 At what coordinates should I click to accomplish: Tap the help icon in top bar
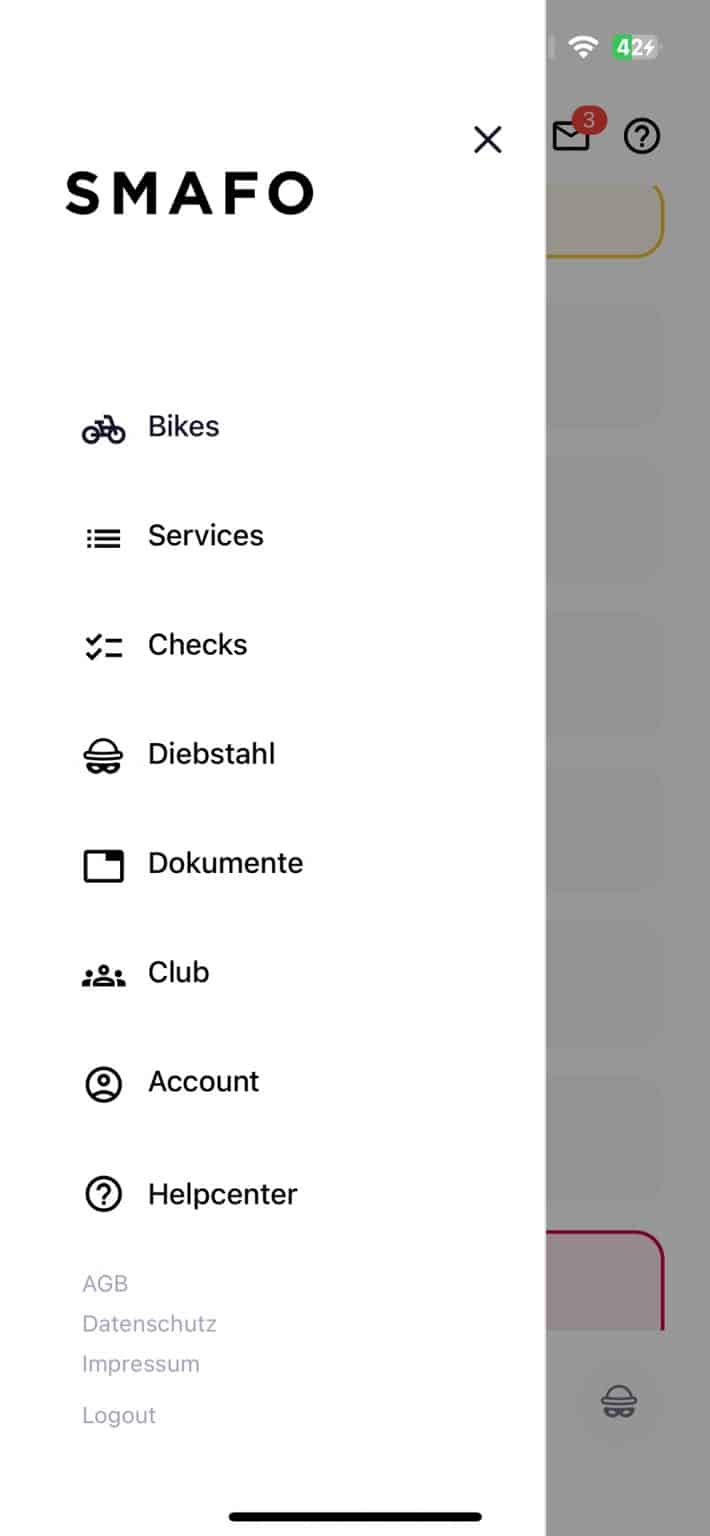click(x=642, y=136)
